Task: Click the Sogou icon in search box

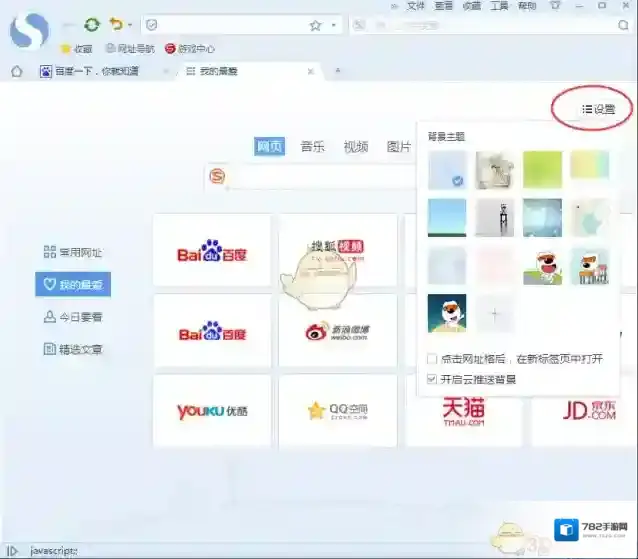Action: 217,177
